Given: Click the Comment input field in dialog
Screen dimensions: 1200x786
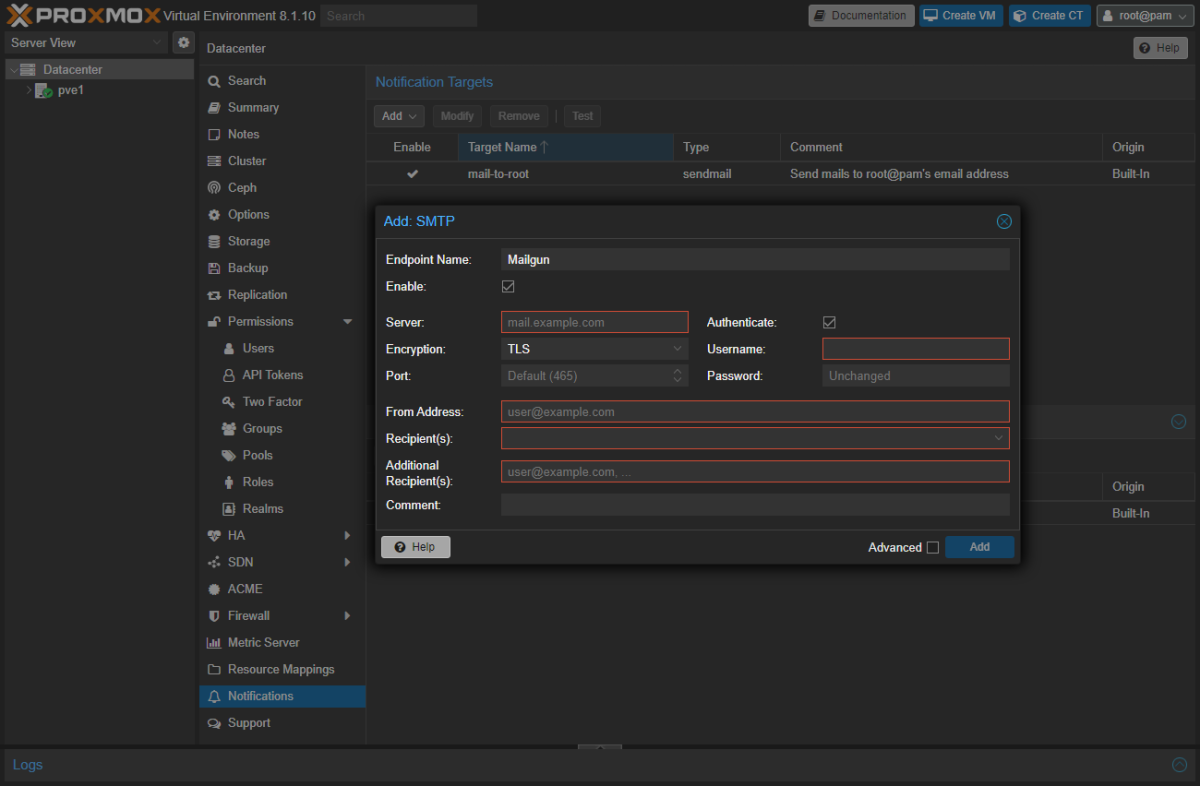Looking at the screenshot, I should [755, 505].
